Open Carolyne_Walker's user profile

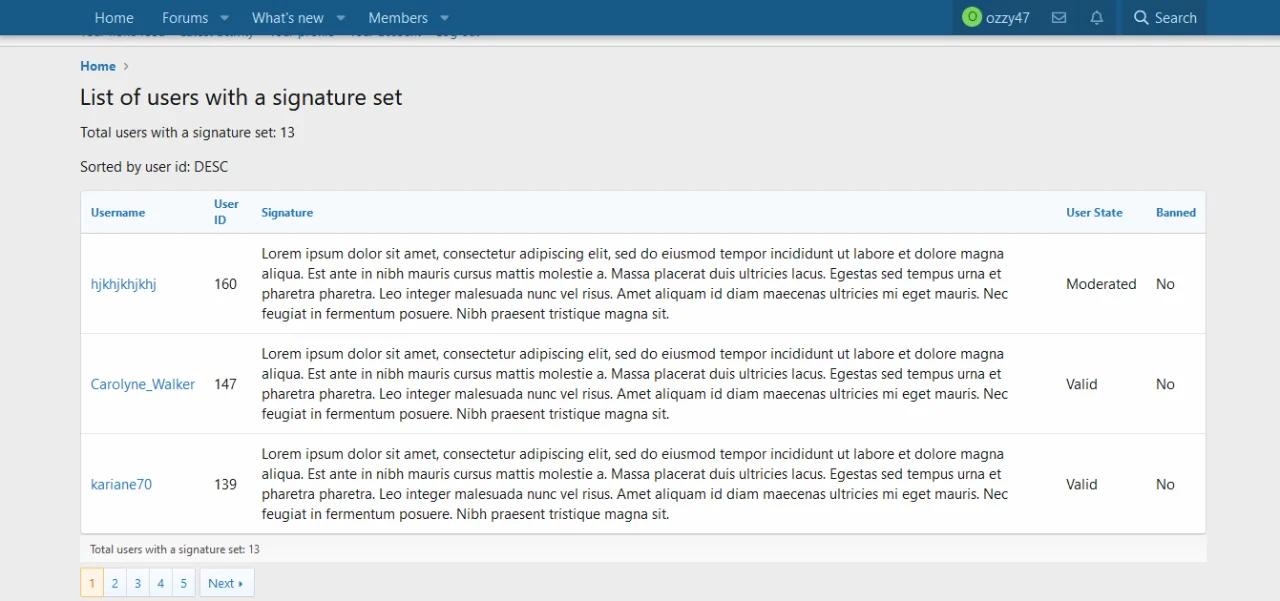pos(143,383)
